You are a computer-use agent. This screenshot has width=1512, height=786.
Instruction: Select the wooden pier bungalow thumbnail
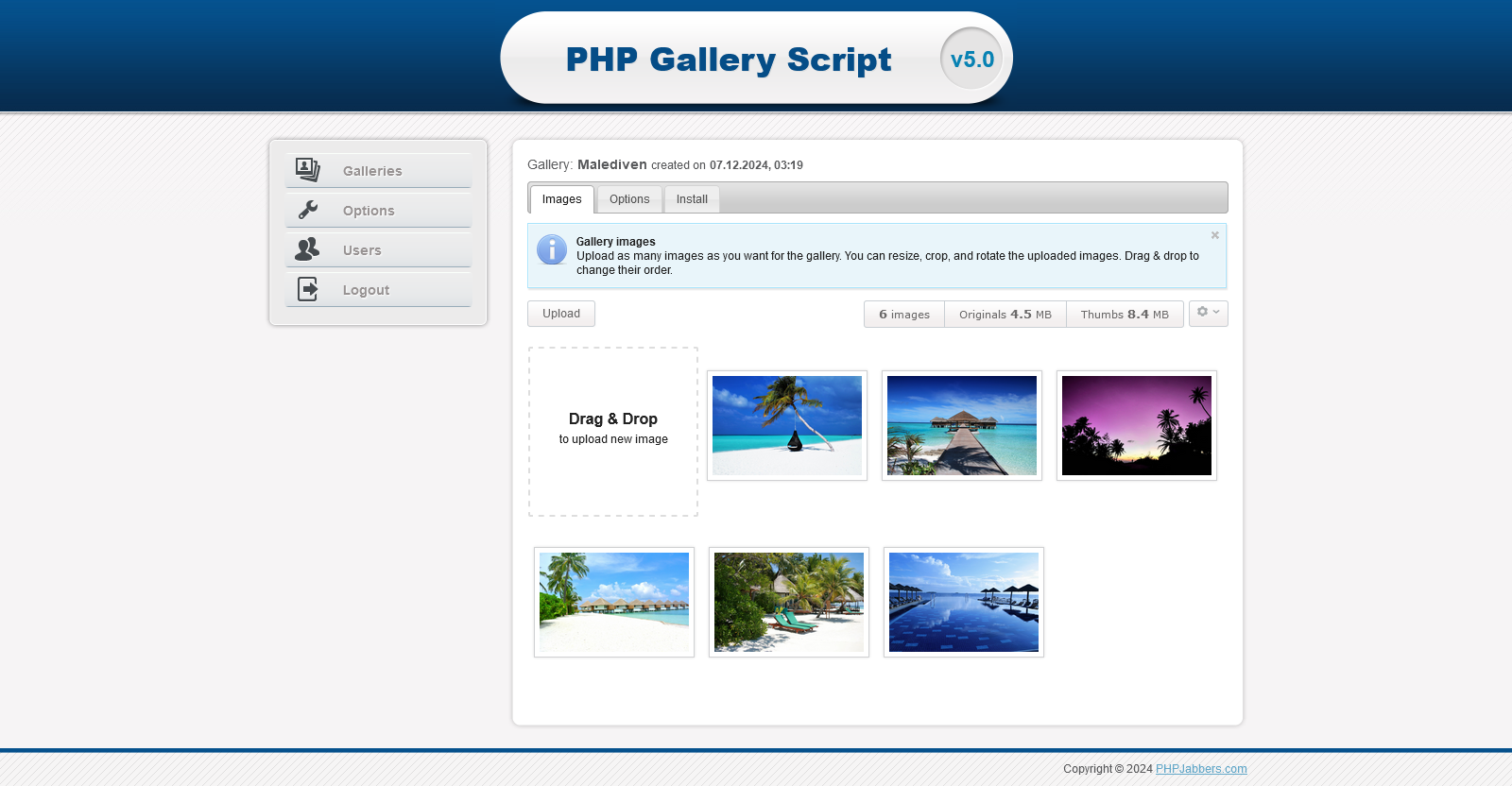click(962, 425)
